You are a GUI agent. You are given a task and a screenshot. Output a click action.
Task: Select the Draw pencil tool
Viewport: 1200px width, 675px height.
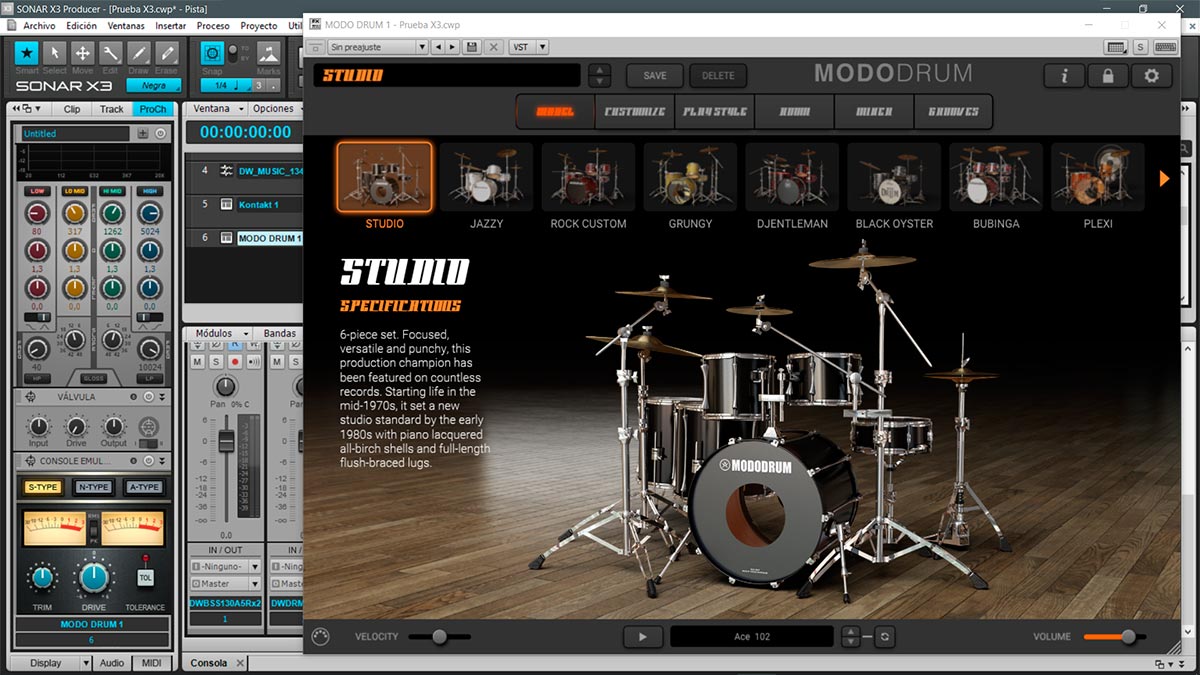coord(139,52)
